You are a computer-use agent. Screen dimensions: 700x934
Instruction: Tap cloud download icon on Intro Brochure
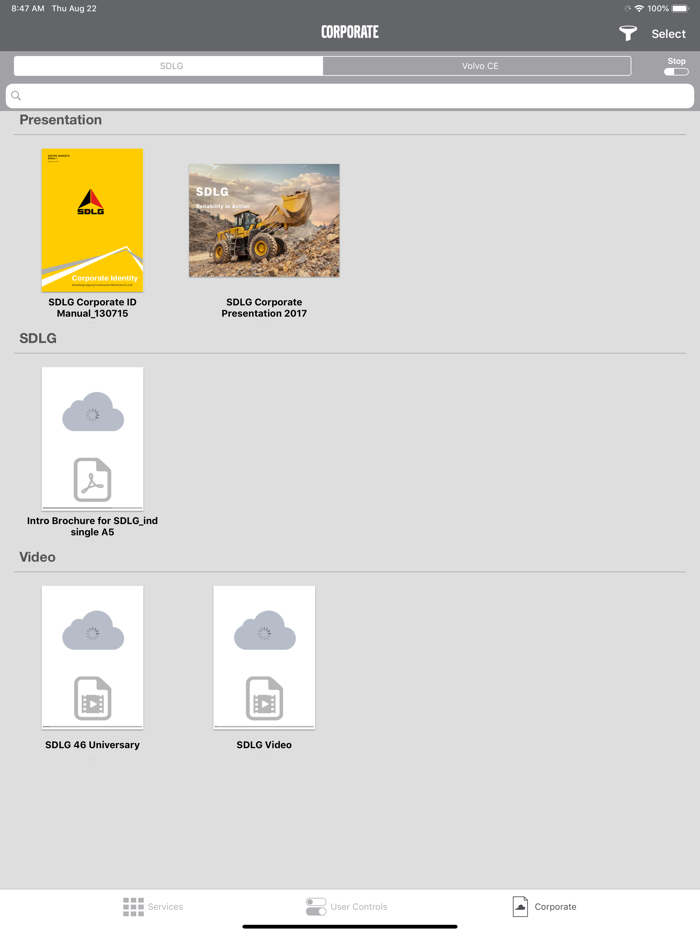point(93,412)
